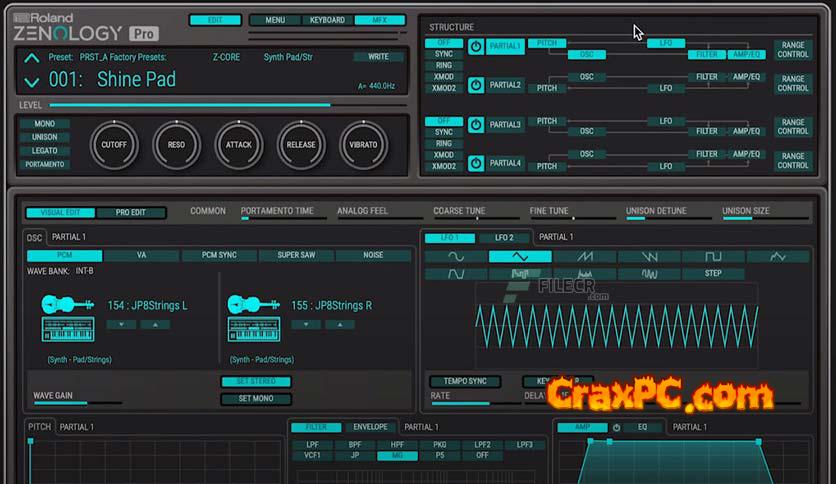The width and height of the screenshot is (836, 484).
Task: Select SYNC structure for Partial 1-2
Action: tap(444, 54)
